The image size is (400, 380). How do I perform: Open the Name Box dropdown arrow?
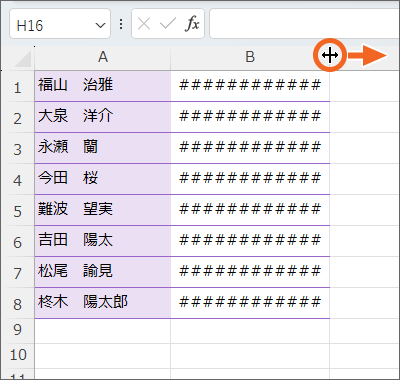tap(100, 25)
